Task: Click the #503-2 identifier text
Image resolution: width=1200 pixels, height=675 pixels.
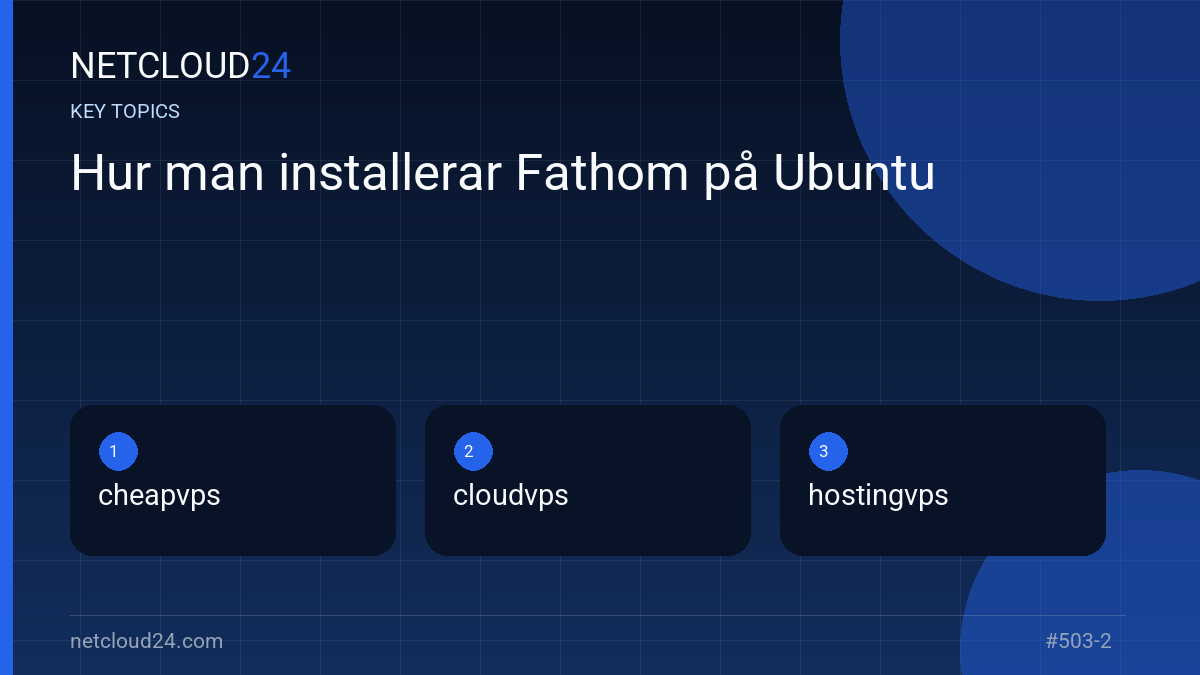Action: point(1078,641)
